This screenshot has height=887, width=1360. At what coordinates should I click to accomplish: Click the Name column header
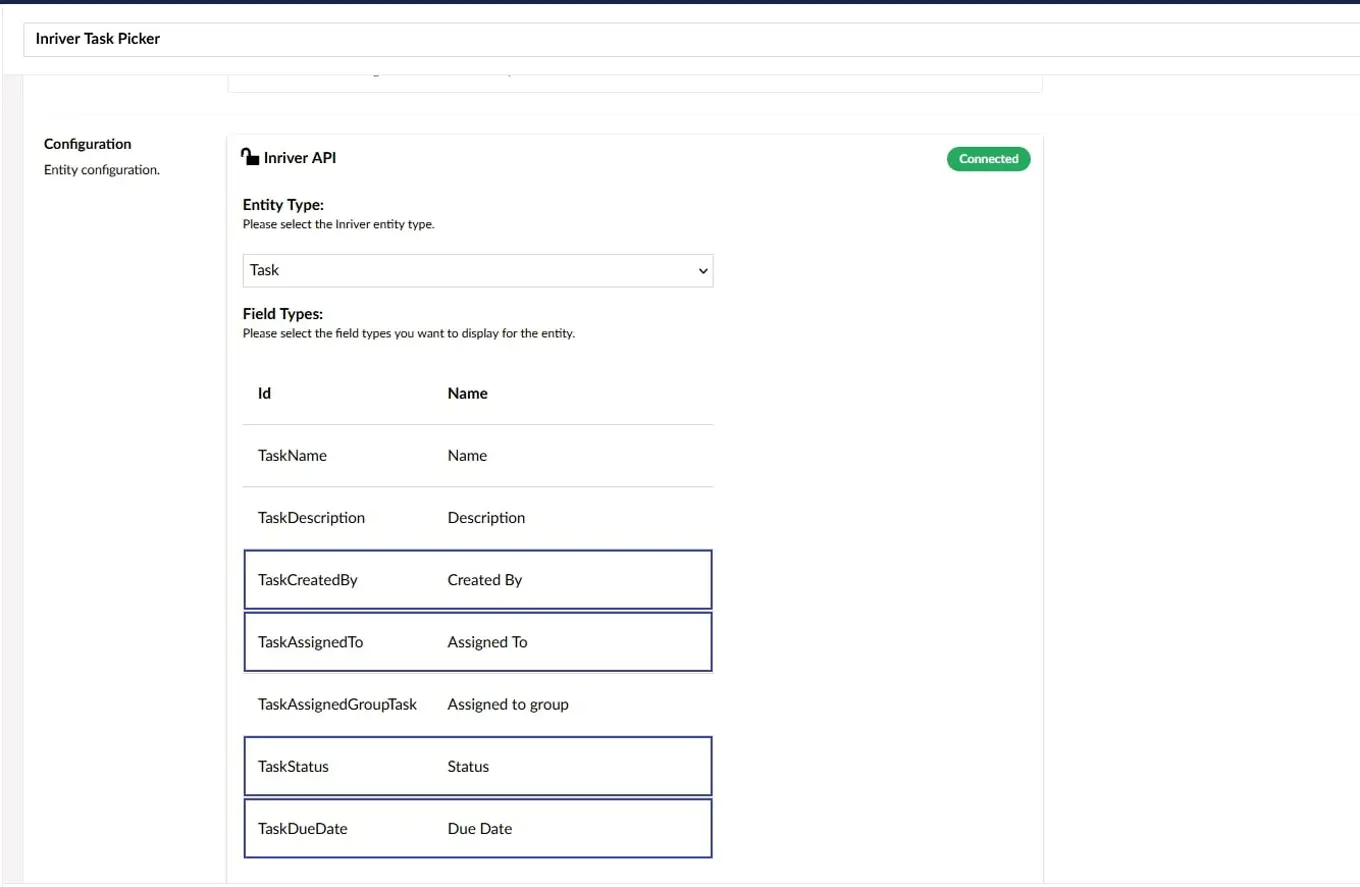point(468,393)
